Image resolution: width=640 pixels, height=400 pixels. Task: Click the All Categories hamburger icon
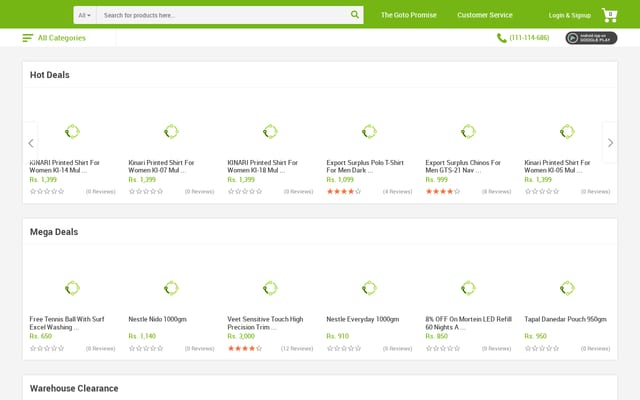(x=27, y=38)
